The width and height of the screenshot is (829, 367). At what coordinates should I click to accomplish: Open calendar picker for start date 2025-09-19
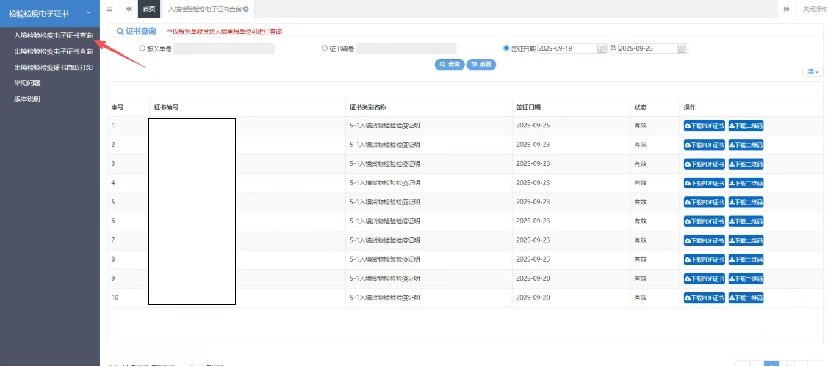[x=602, y=49]
